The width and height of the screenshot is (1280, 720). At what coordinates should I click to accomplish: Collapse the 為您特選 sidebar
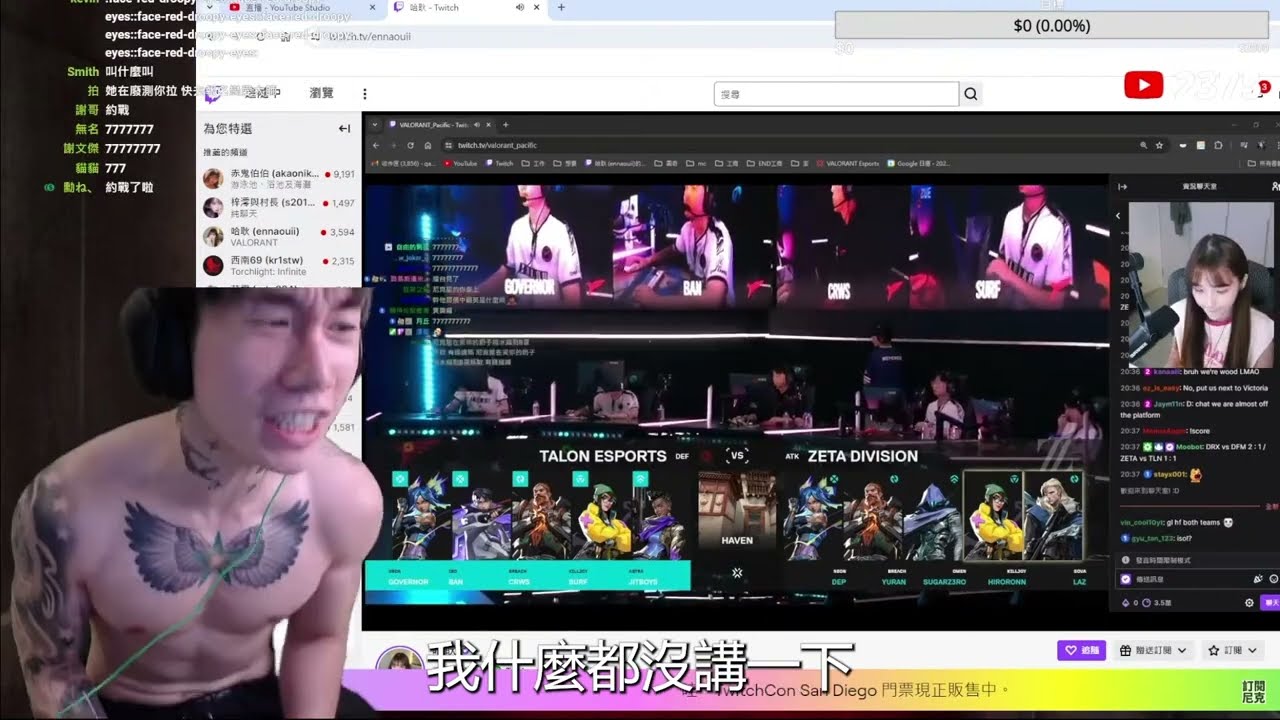pos(344,128)
